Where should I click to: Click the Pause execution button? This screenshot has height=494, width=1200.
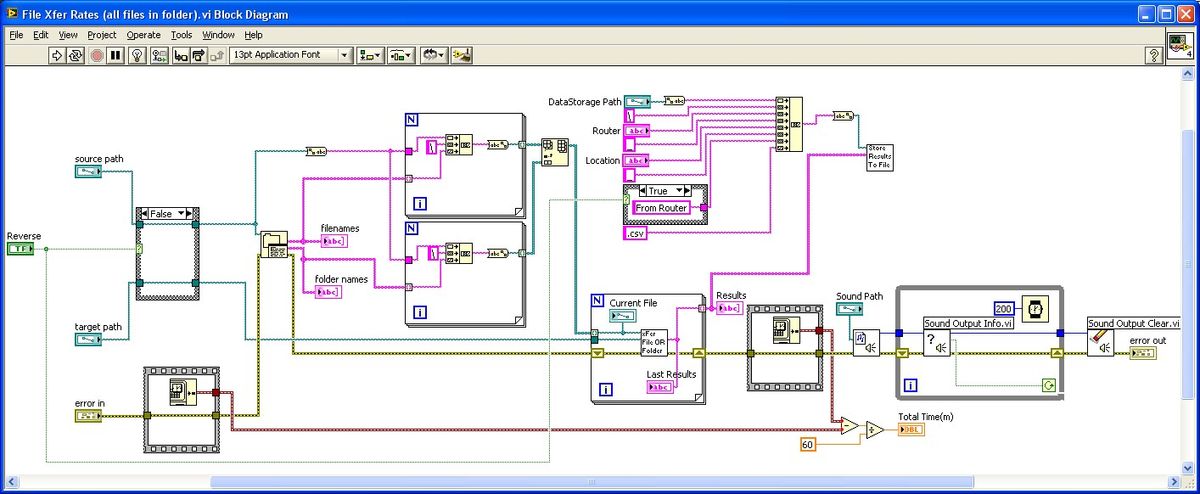tap(115, 55)
